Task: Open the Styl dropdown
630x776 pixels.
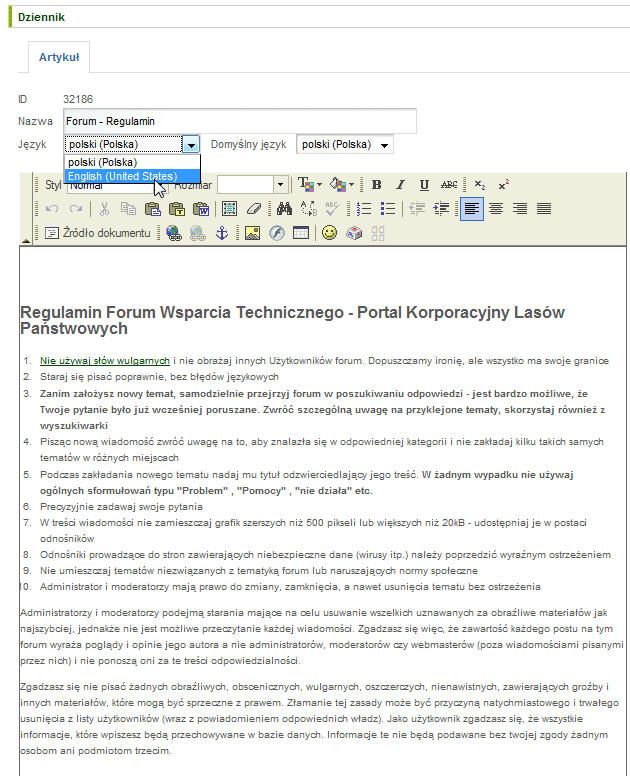Action: point(117,186)
